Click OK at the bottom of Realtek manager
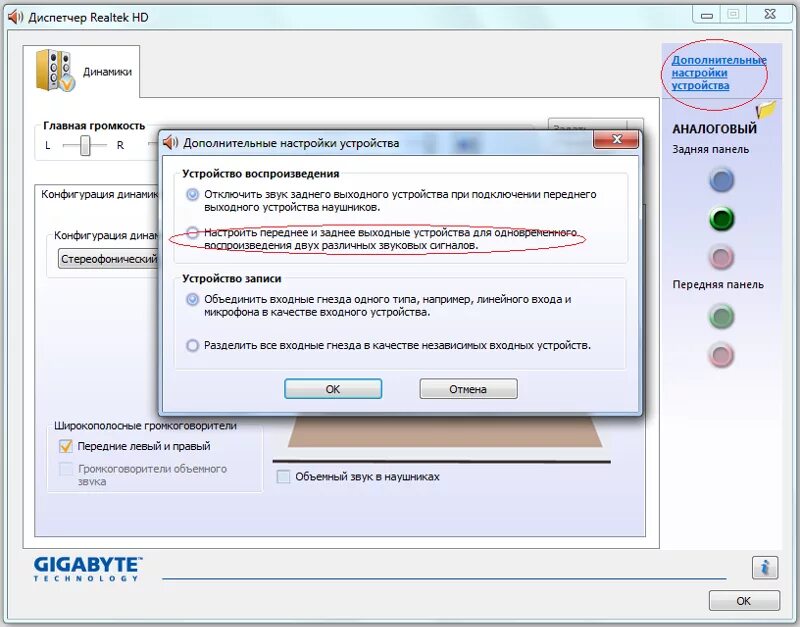 [x=744, y=601]
